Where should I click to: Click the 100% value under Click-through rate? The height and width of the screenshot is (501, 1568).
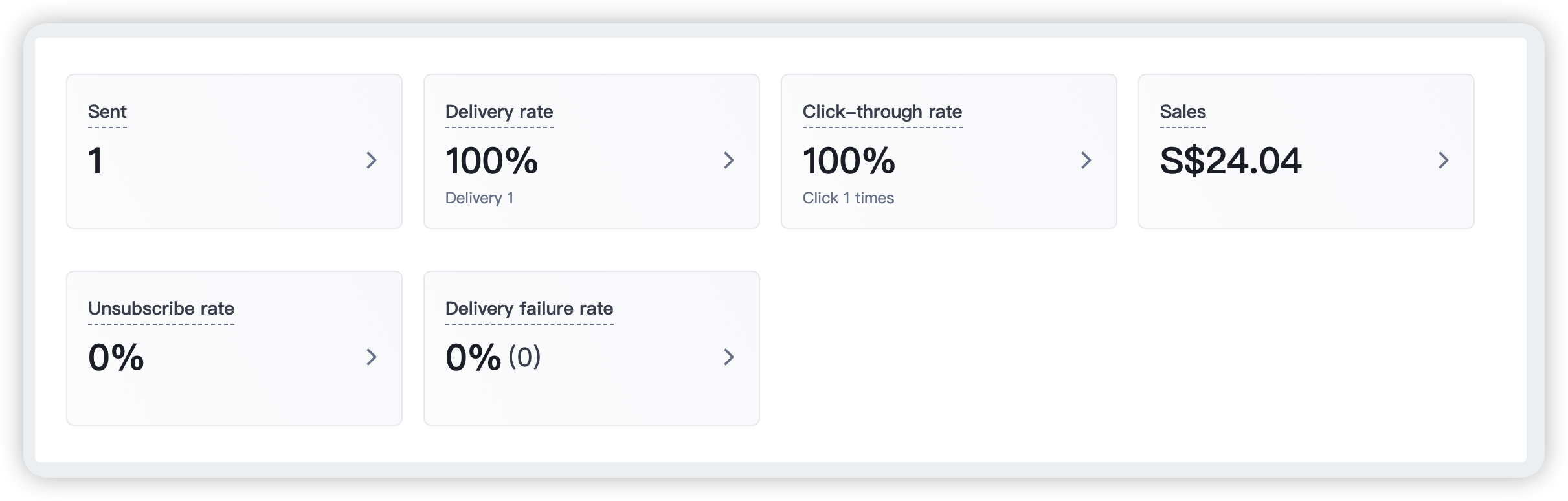(849, 161)
